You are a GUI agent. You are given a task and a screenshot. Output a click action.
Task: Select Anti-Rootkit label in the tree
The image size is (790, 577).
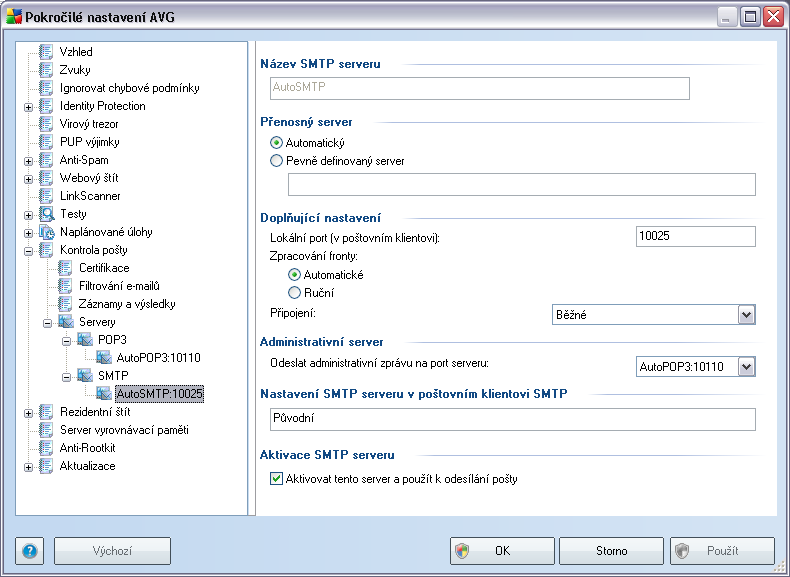pyautogui.click(x=88, y=448)
